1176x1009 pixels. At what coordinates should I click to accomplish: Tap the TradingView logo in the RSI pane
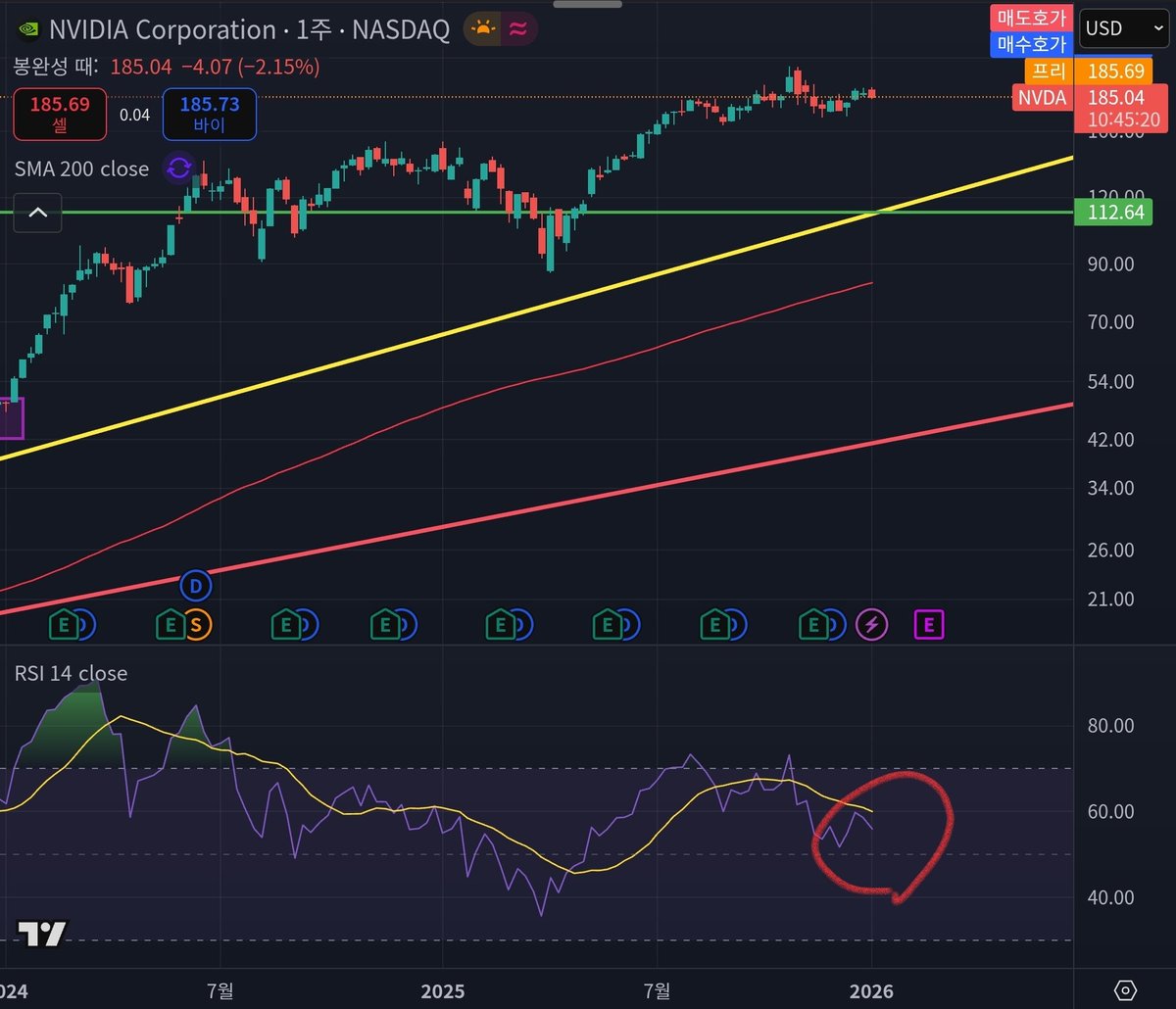tap(43, 935)
